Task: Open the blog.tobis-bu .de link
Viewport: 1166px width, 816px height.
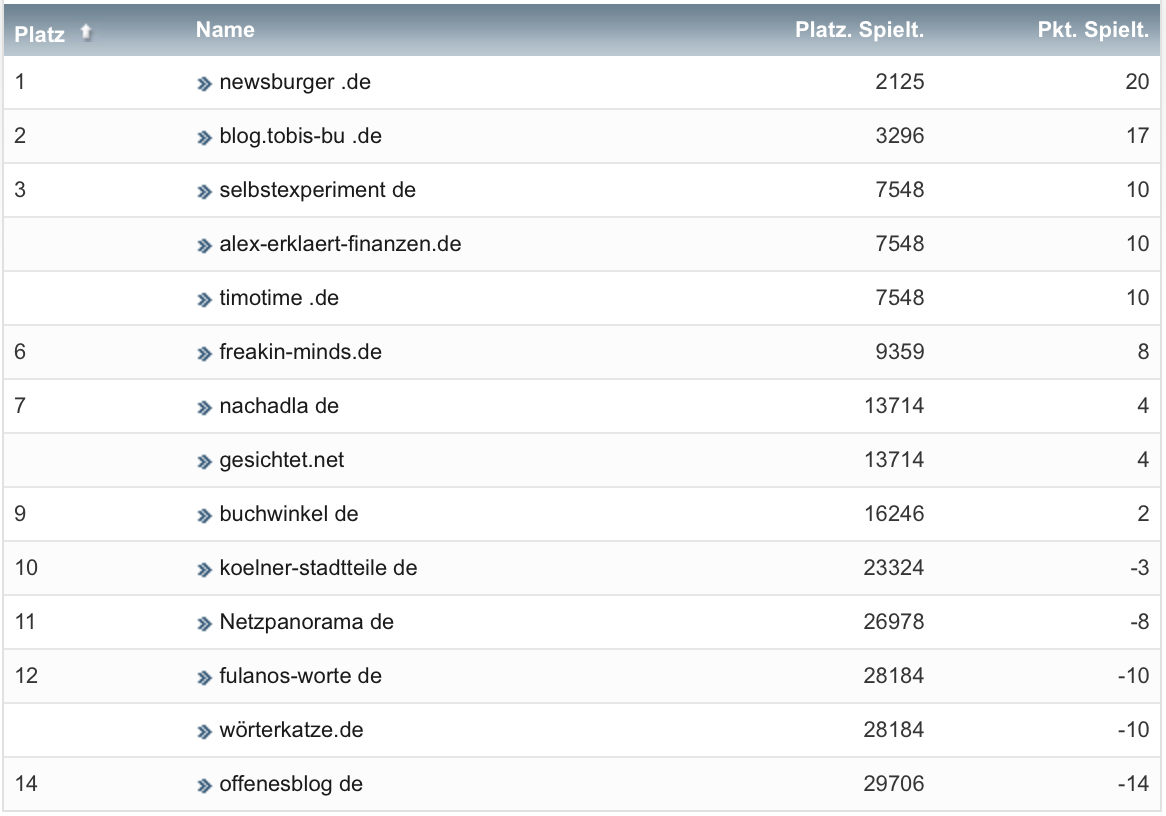Action: (x=300, y=136)
